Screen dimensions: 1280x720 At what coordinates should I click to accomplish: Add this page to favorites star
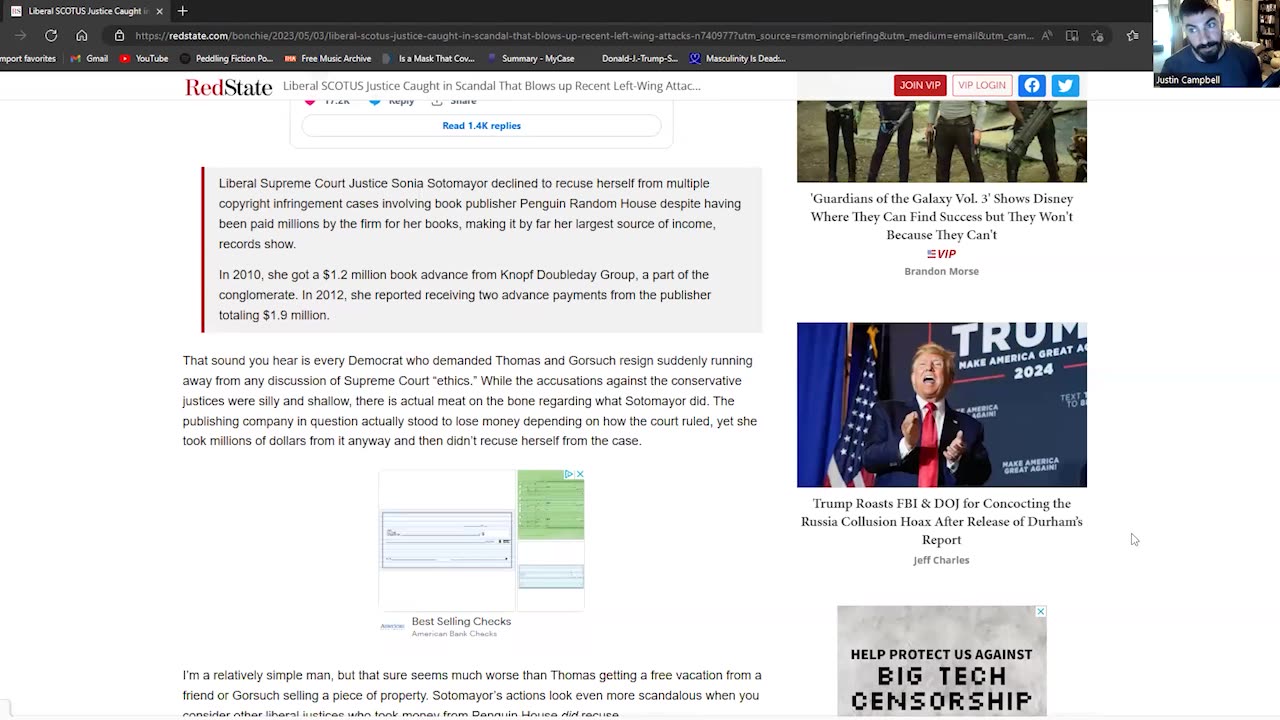click(x=1097, y=35)
